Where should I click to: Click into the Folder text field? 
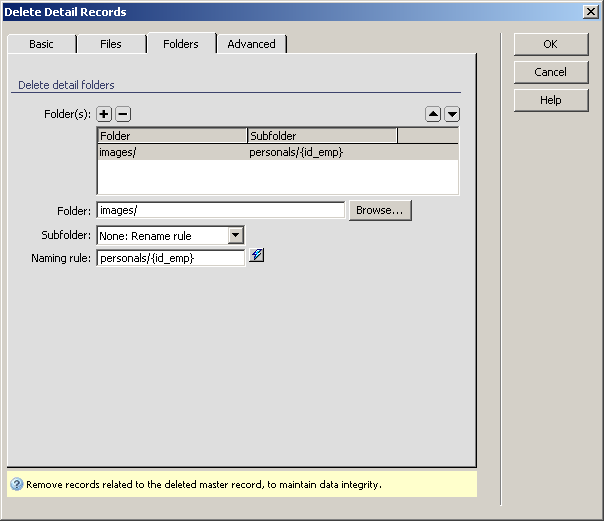pos(220,211)
